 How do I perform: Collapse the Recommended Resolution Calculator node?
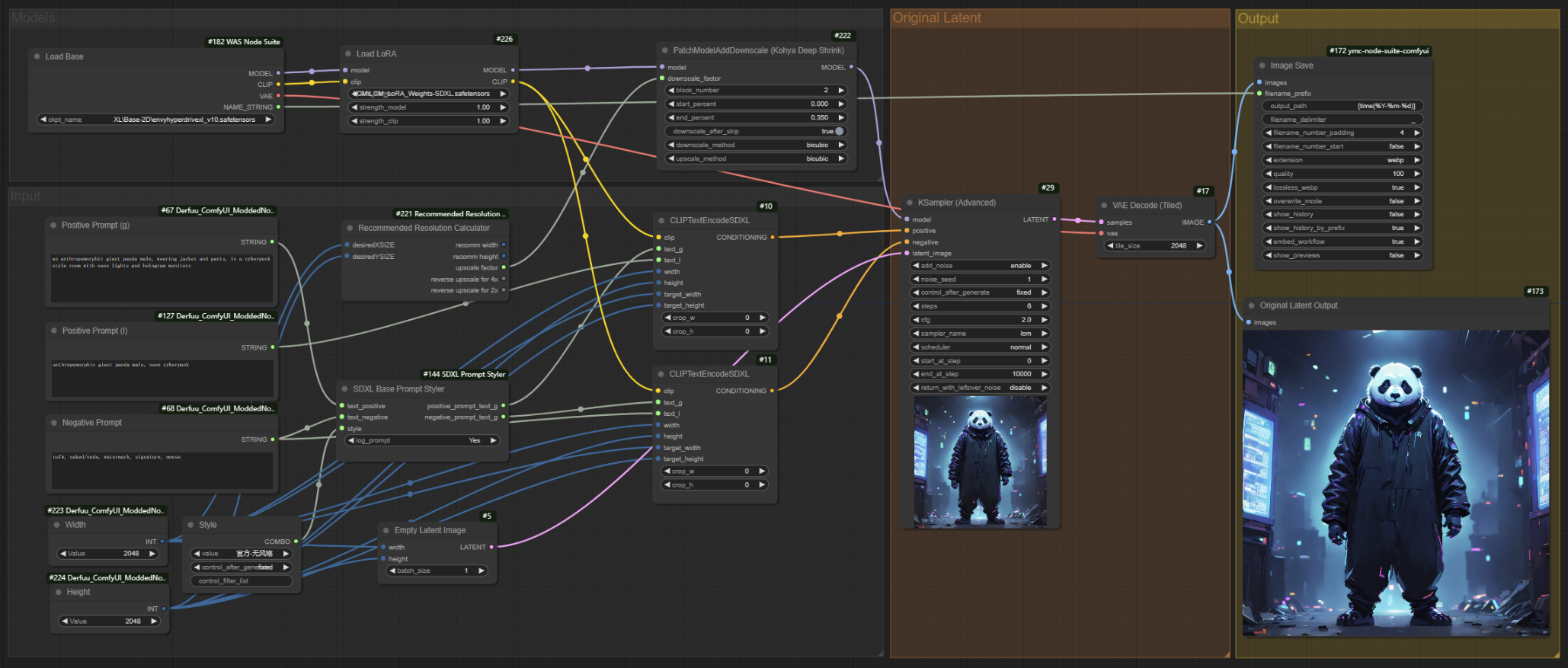pos(350,228)
